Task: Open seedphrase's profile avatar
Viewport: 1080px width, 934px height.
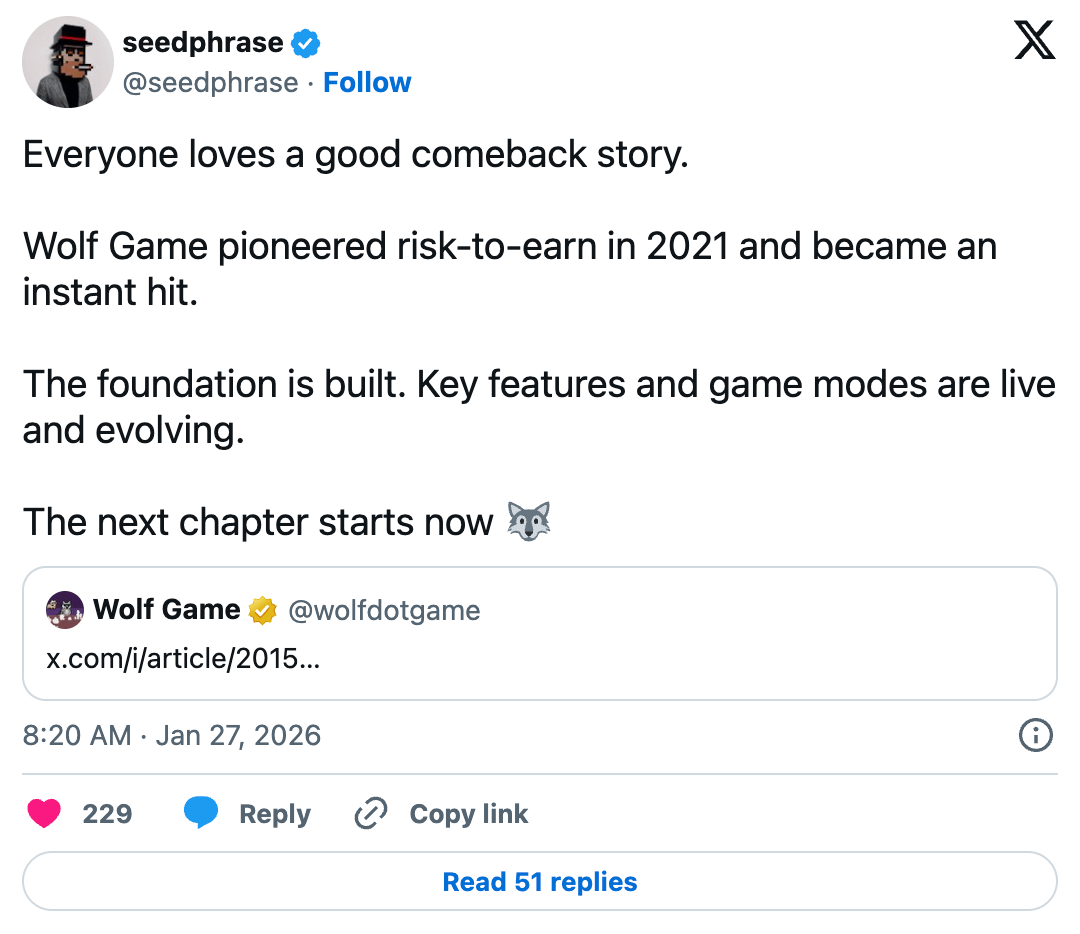Action: [x=67, y=62]
